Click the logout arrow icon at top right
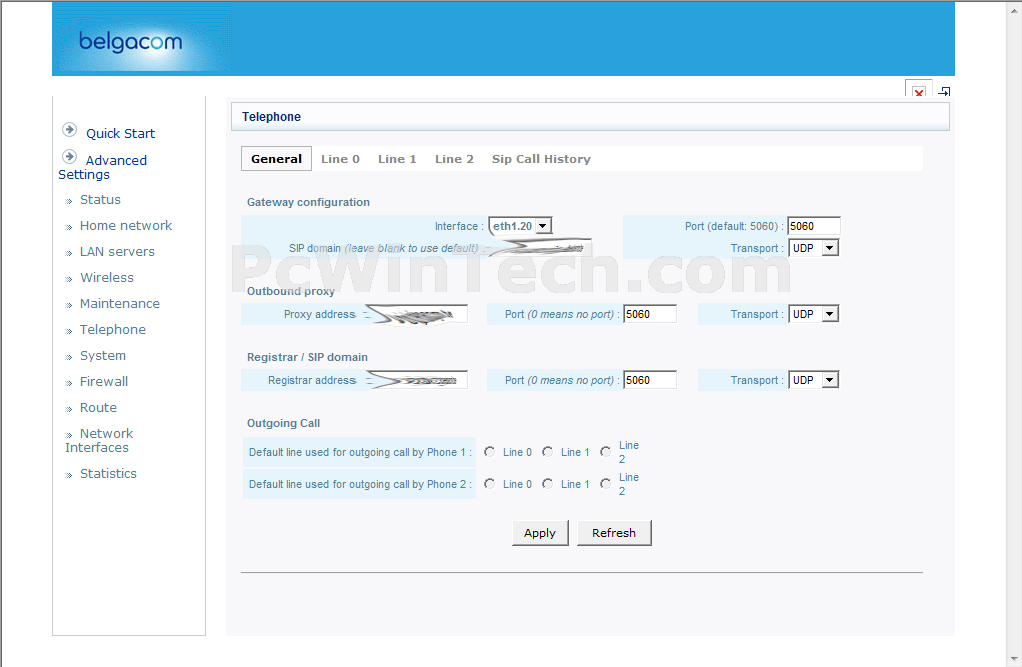 944,91
